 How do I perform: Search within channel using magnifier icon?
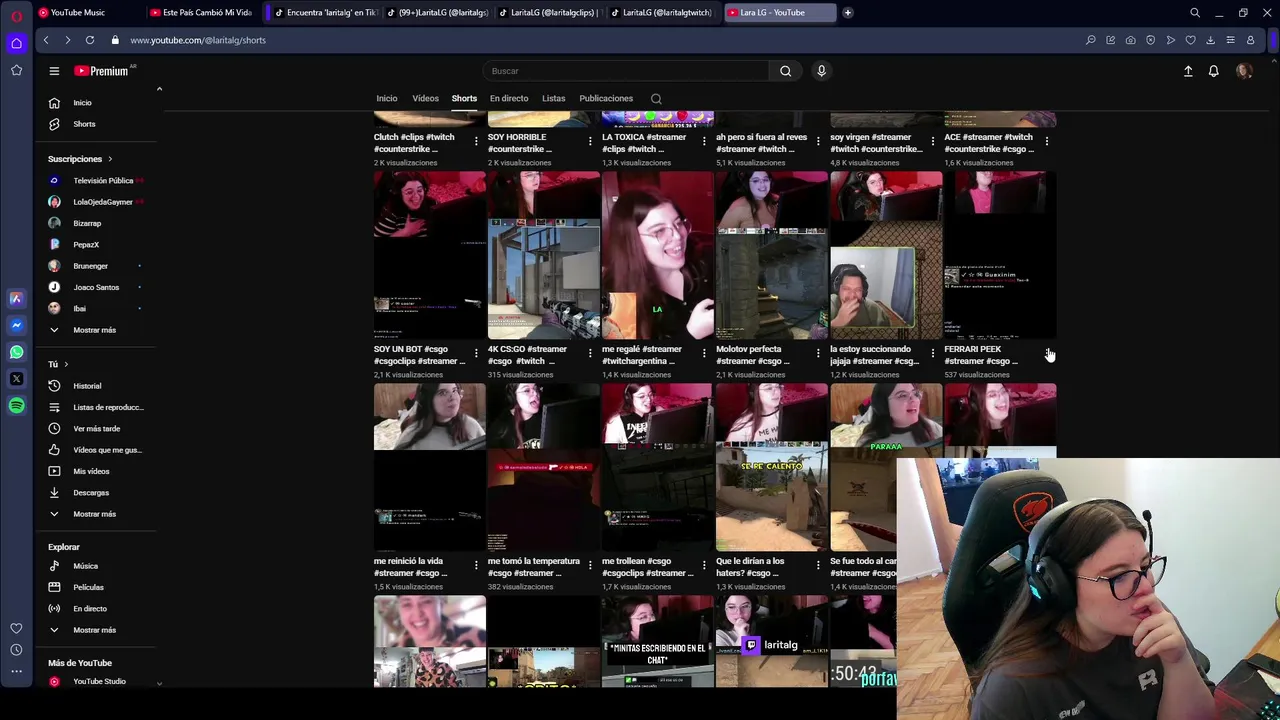[656, 99]
